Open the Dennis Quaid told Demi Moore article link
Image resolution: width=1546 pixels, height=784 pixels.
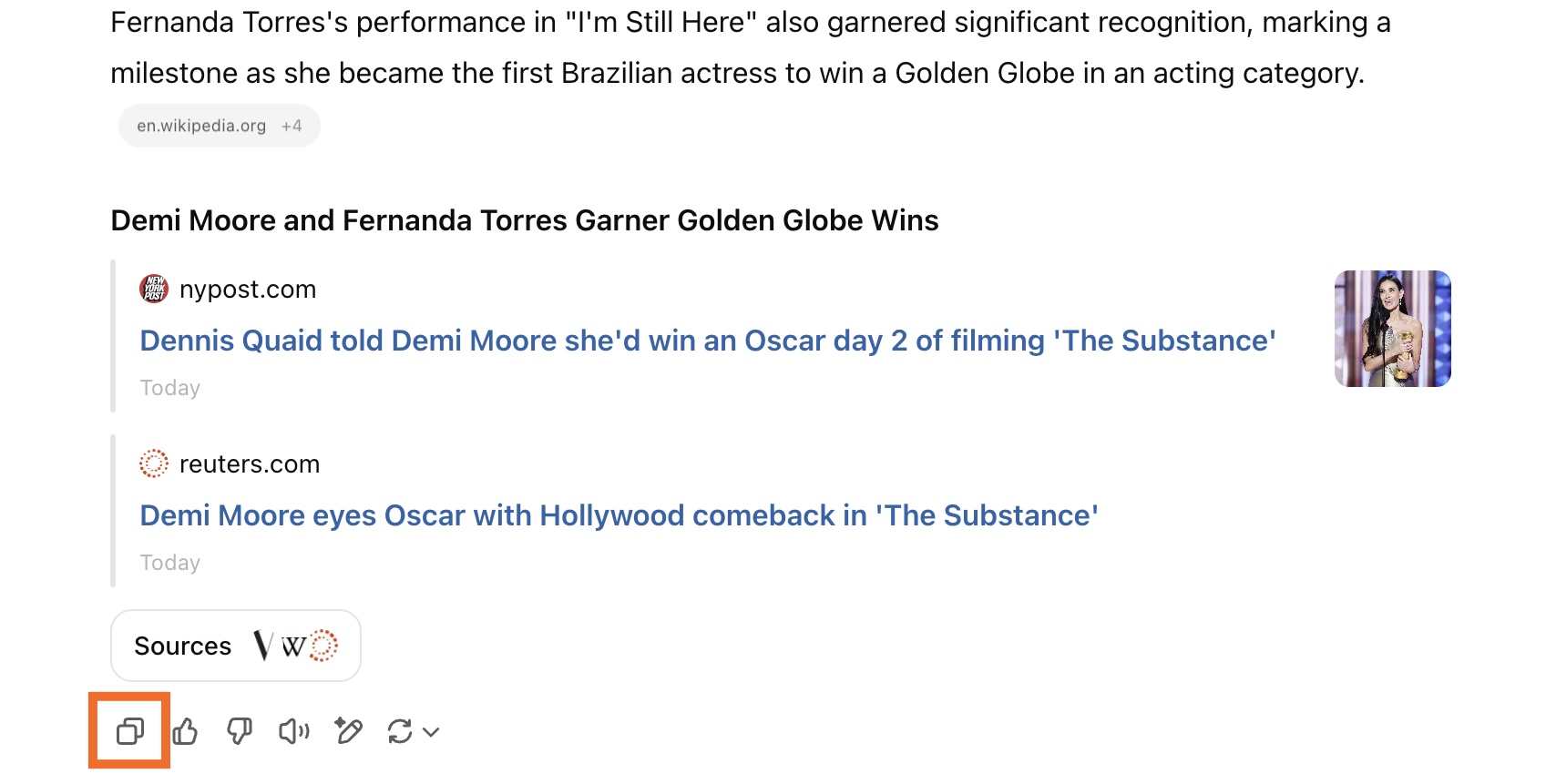pos(708,341)
